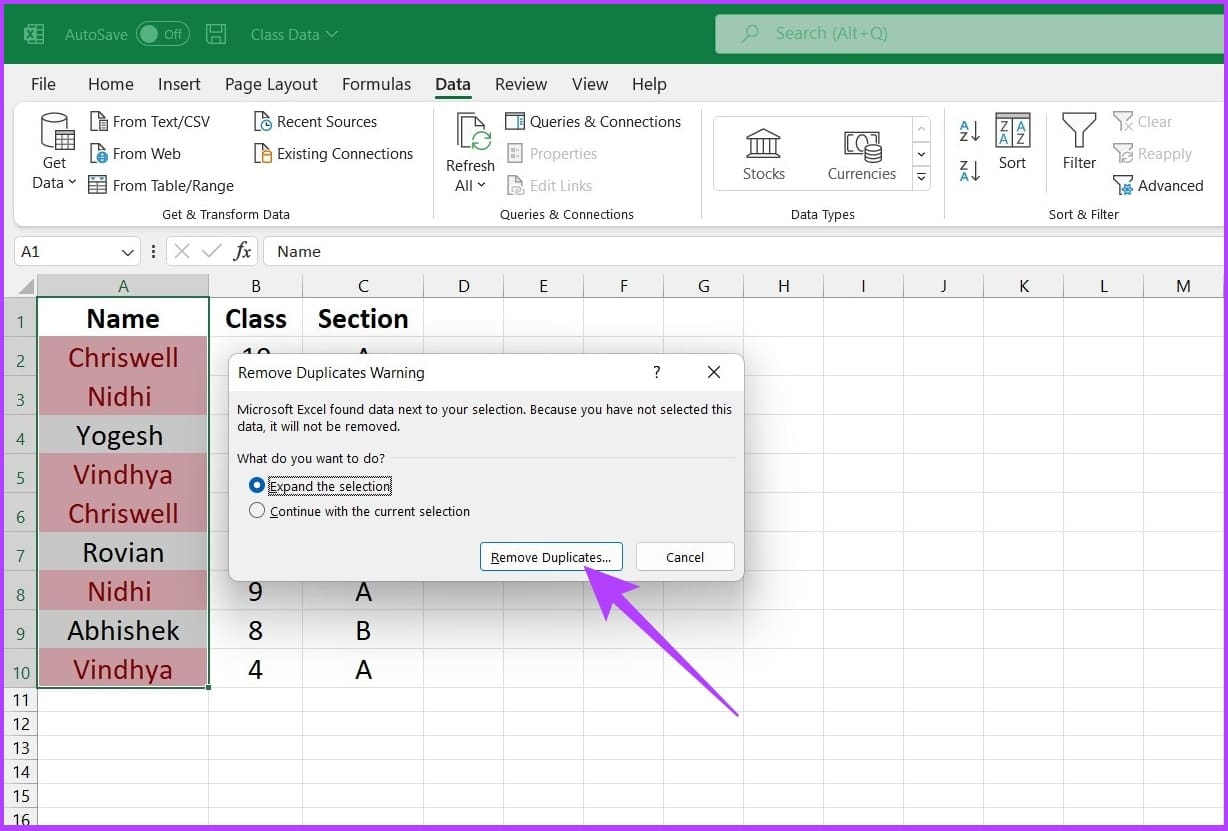Open Queries & Connections pane
Screen dimensions: 1228x831
[x=593, y=122]
